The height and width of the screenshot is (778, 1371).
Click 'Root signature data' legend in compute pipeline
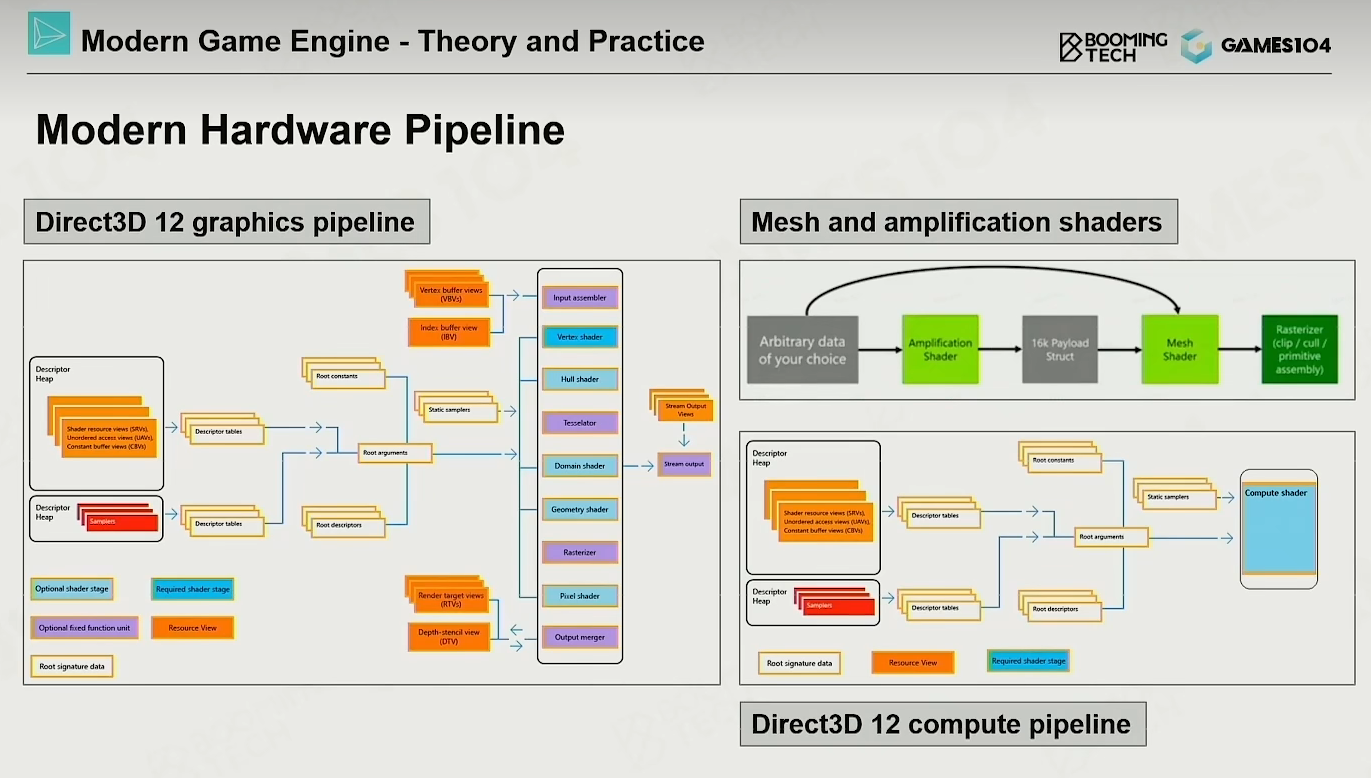click(799, 662)
